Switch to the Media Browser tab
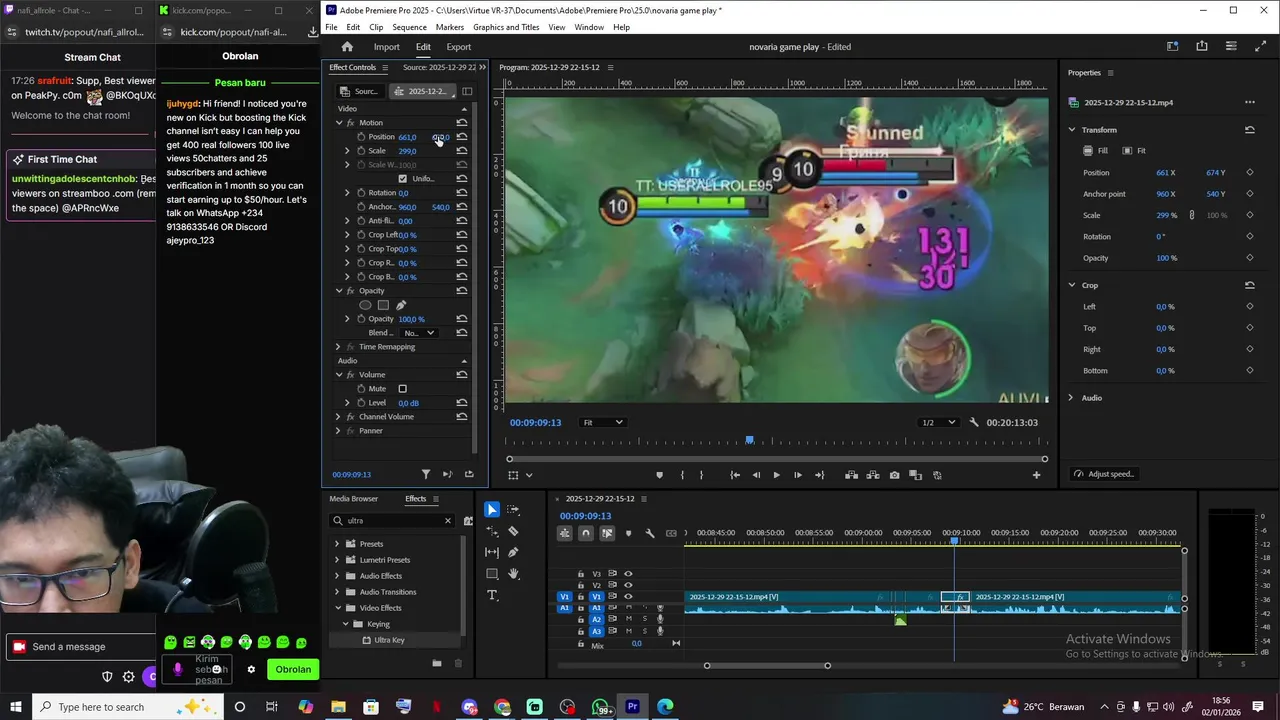 pos(354,499)
